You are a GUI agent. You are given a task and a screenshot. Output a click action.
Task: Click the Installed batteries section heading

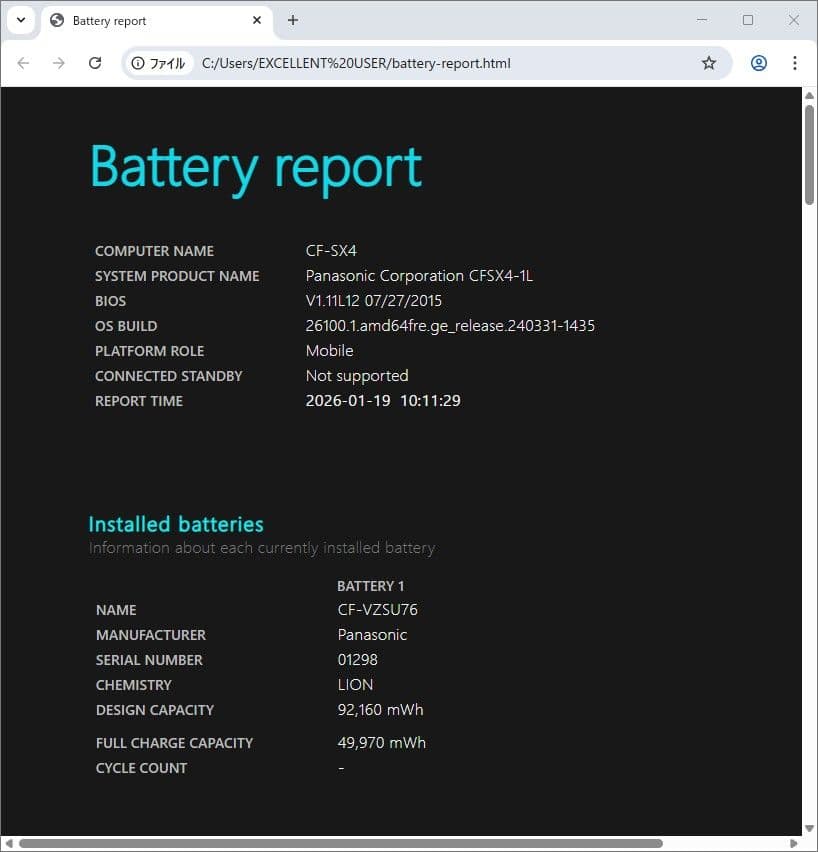pos(175,523)
